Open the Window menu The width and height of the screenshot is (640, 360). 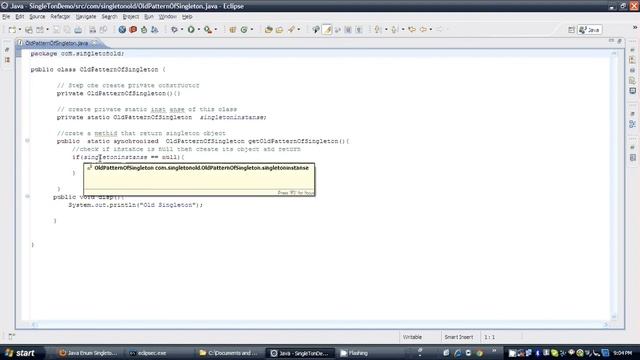pos(167,17)
